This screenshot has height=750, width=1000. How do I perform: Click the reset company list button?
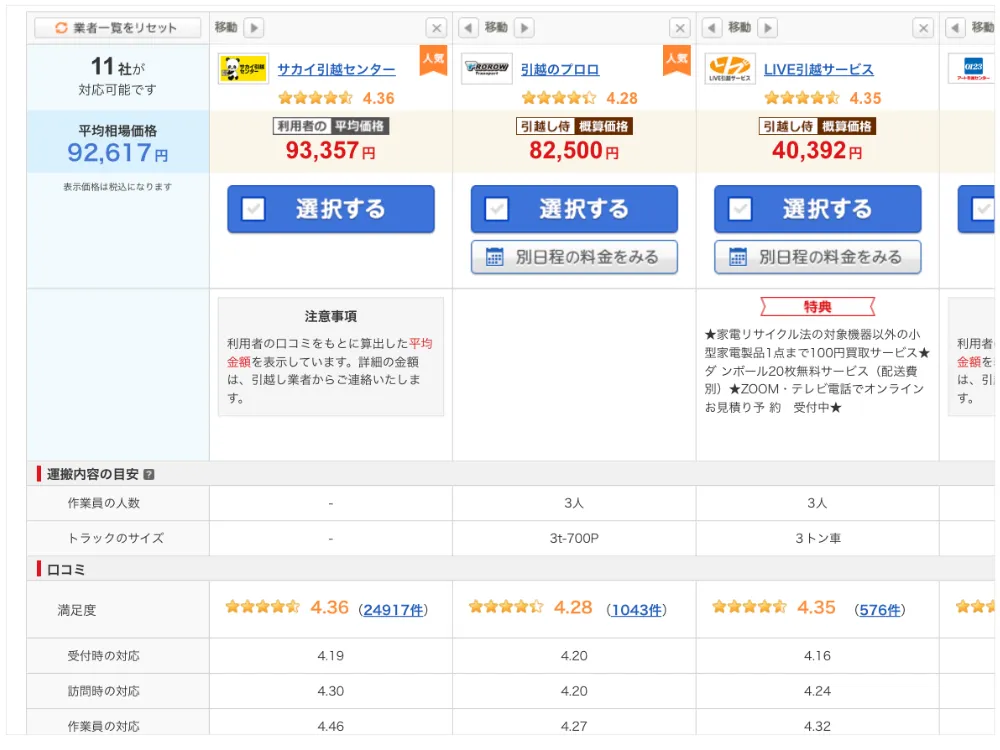pos(117,28)
